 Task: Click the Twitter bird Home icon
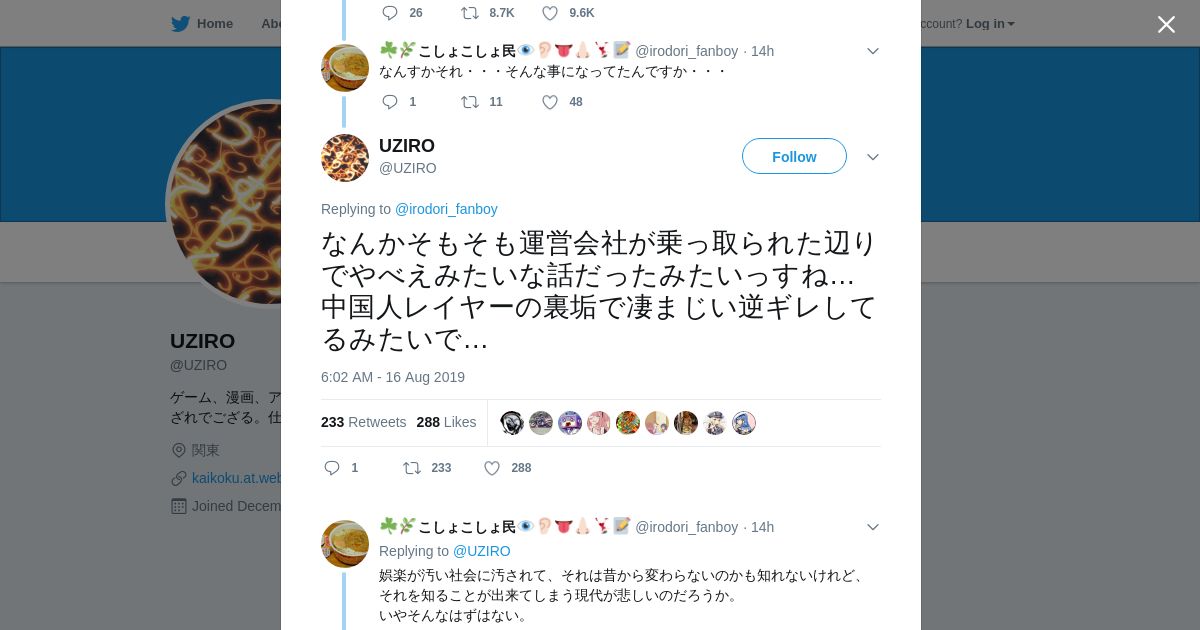click(x=181, y=24)
